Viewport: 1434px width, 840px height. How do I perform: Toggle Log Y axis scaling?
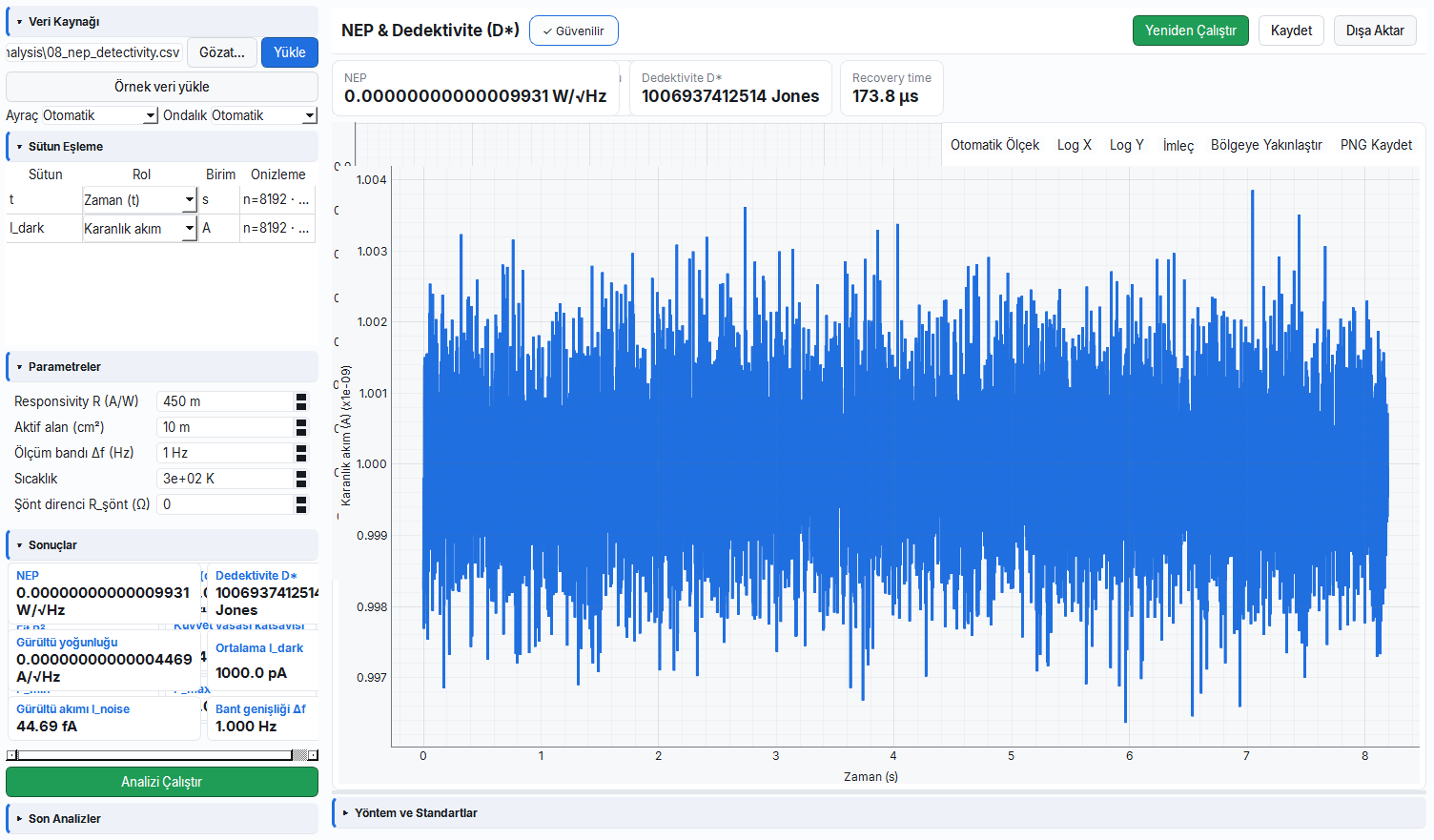coord(1126,145)
